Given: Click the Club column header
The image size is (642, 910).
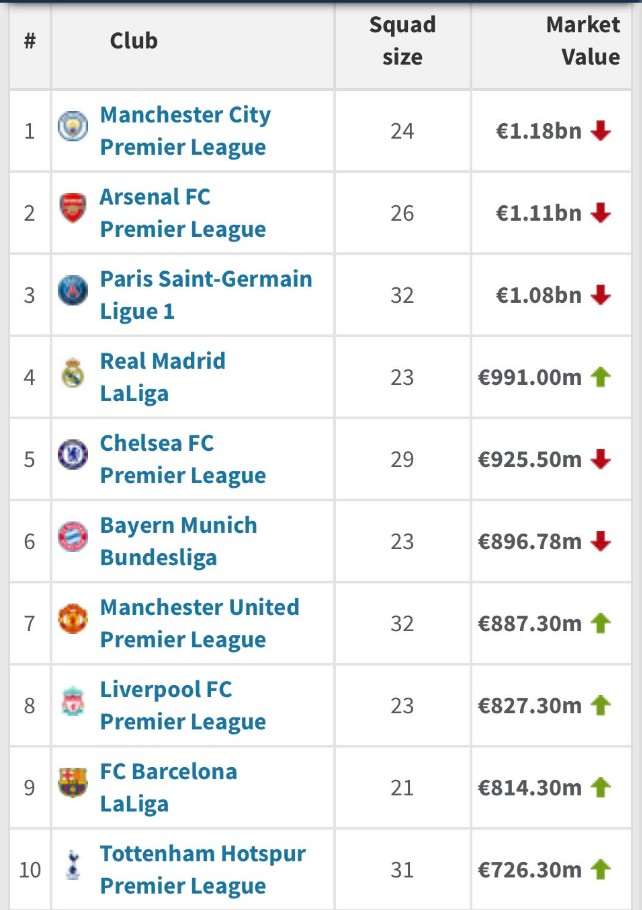Looking at the screenshot, I should pyautogui.click(x=134, y=41).
